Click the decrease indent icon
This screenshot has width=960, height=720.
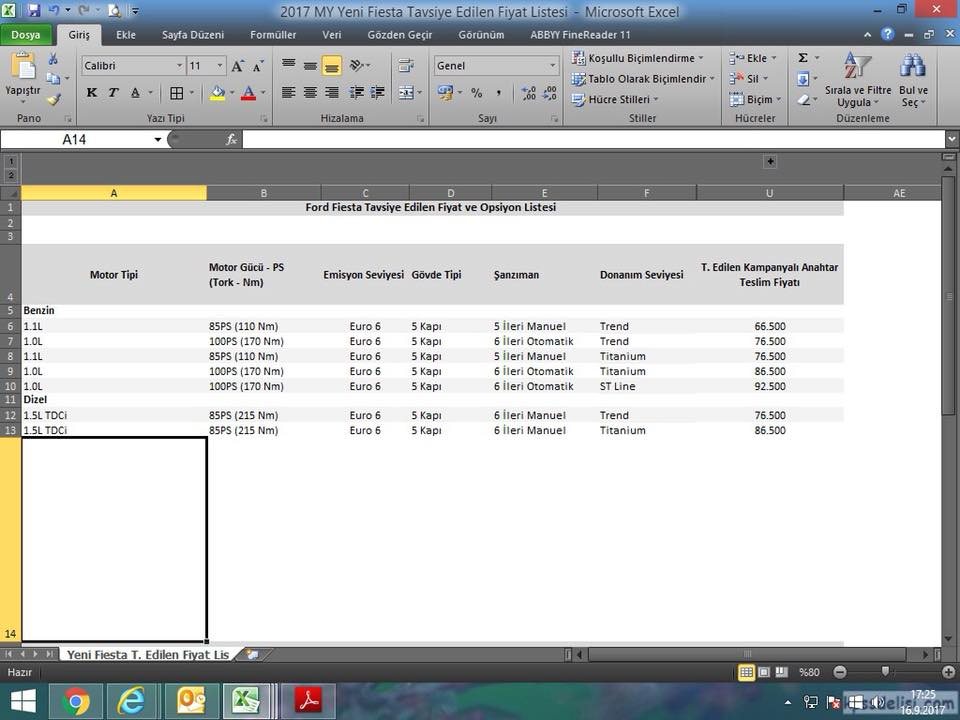pyautogui.click(x=356, y=92)
